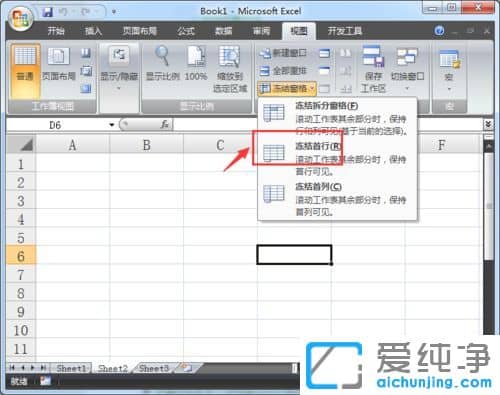Select column F header
The height and width of the screenshot is (395, 500).
click(442, 145)
